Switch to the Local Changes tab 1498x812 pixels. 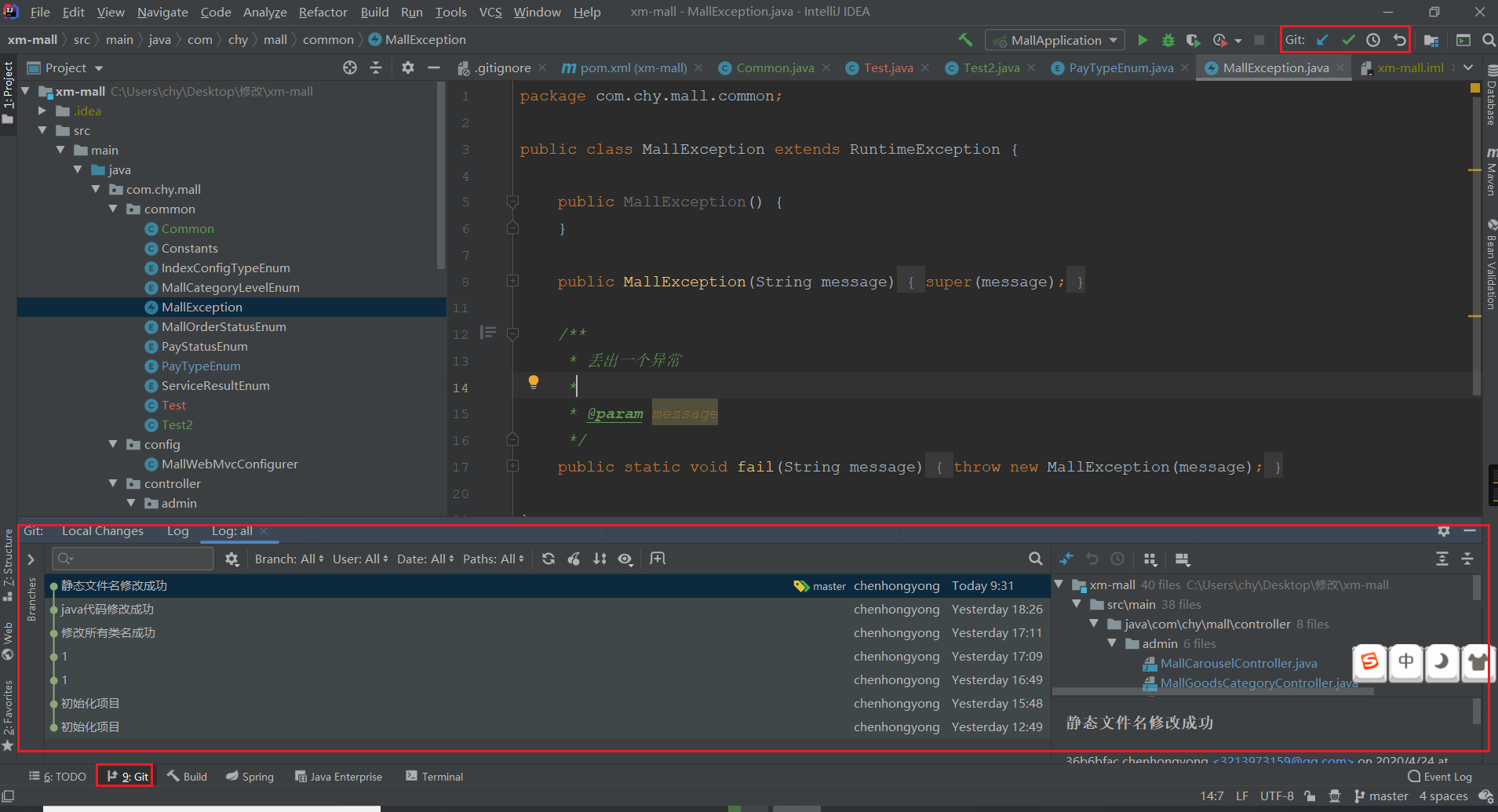(x=103, y=531)
